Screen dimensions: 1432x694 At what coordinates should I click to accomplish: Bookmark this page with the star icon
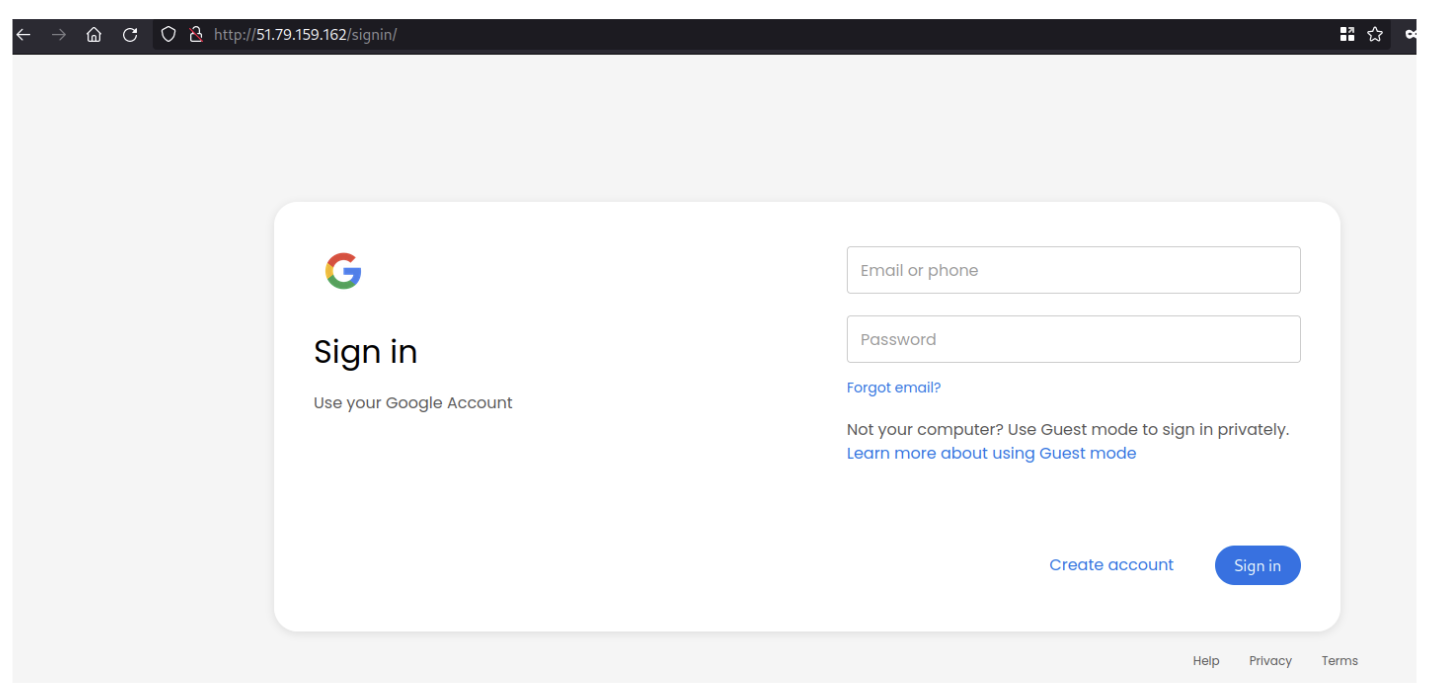pyautogui.click(x=1374, y=33)
